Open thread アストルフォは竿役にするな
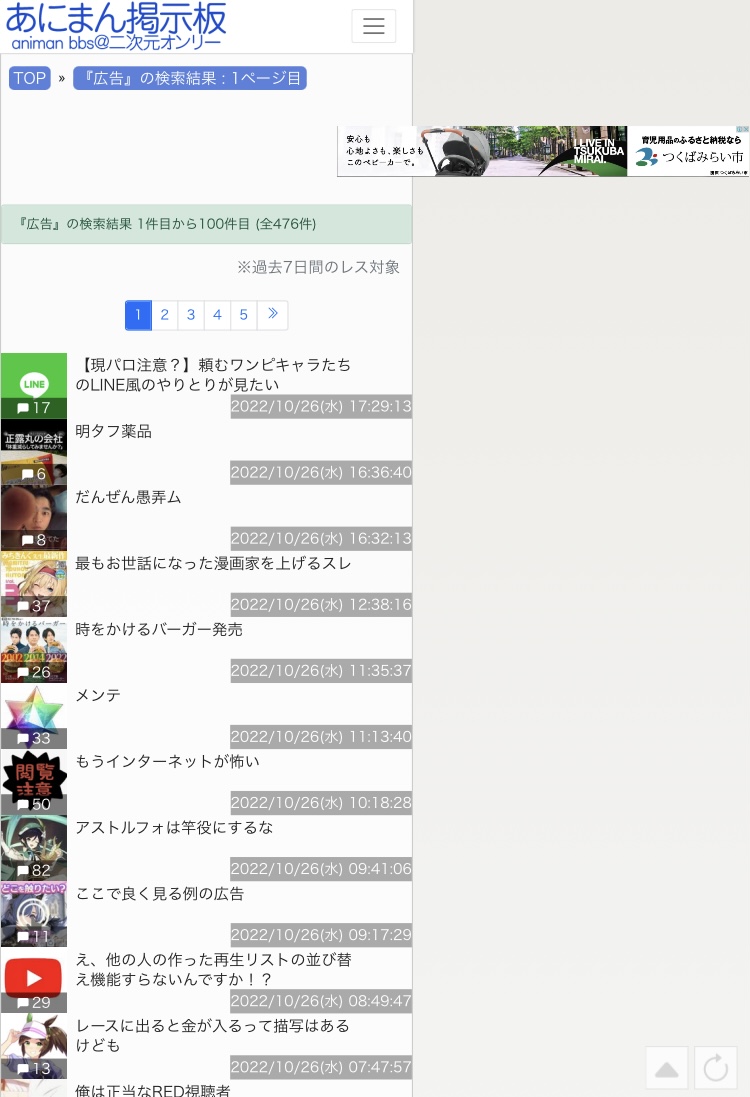Image resolution: width=750 pixels, height=1097 pixels. [174, 828]
